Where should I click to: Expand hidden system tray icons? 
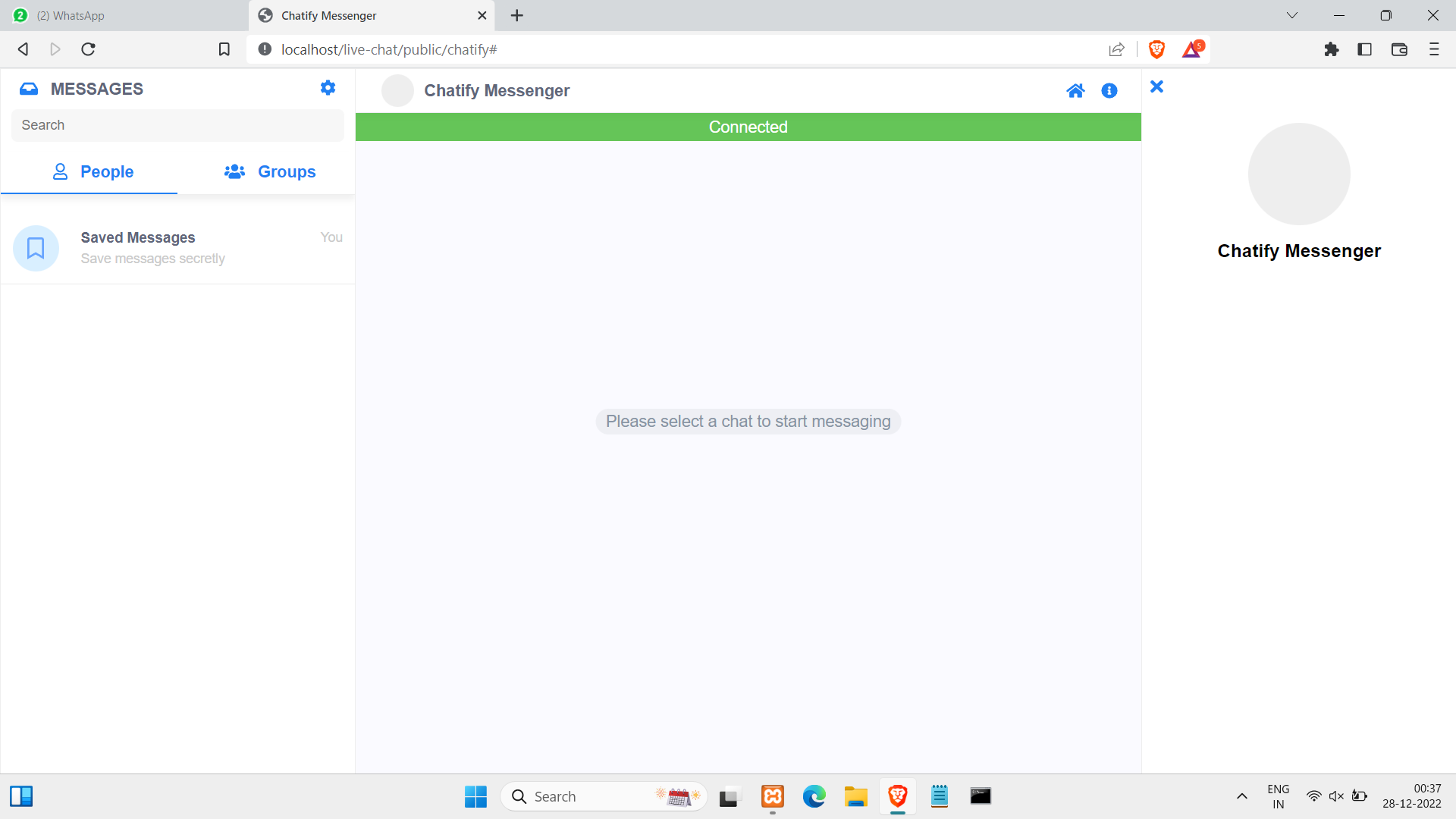pyautogui.click(x=1241, y=796)
